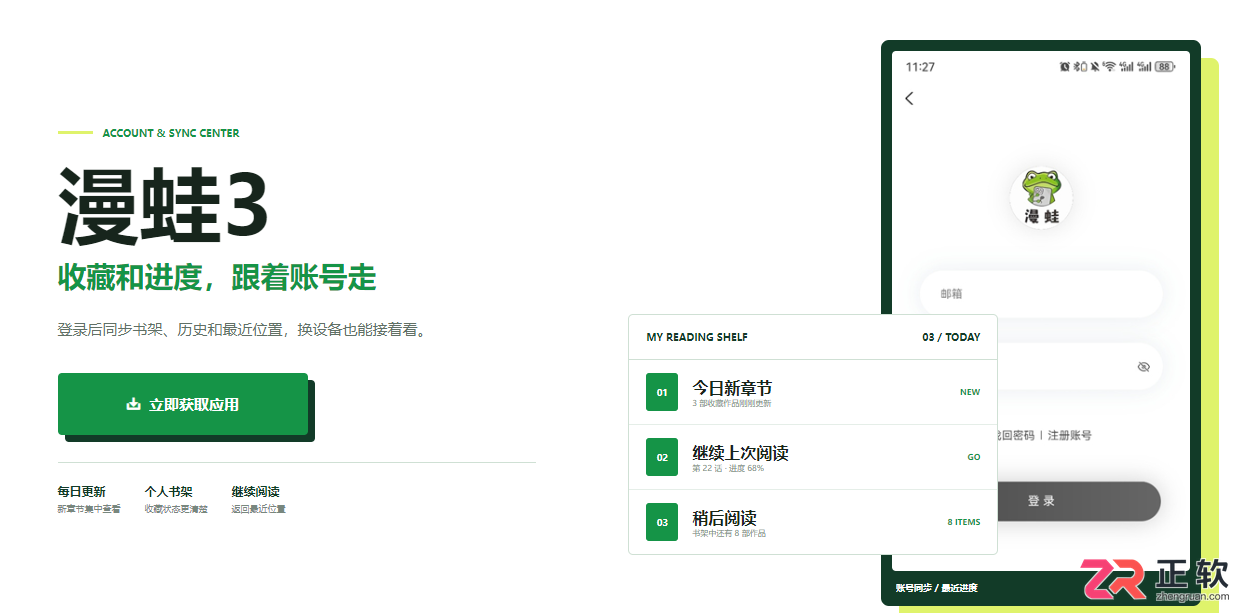The image size is (1240, 613).
Task: Click the ACCOUNT & SYNC CENTER label
Action: 171,133
